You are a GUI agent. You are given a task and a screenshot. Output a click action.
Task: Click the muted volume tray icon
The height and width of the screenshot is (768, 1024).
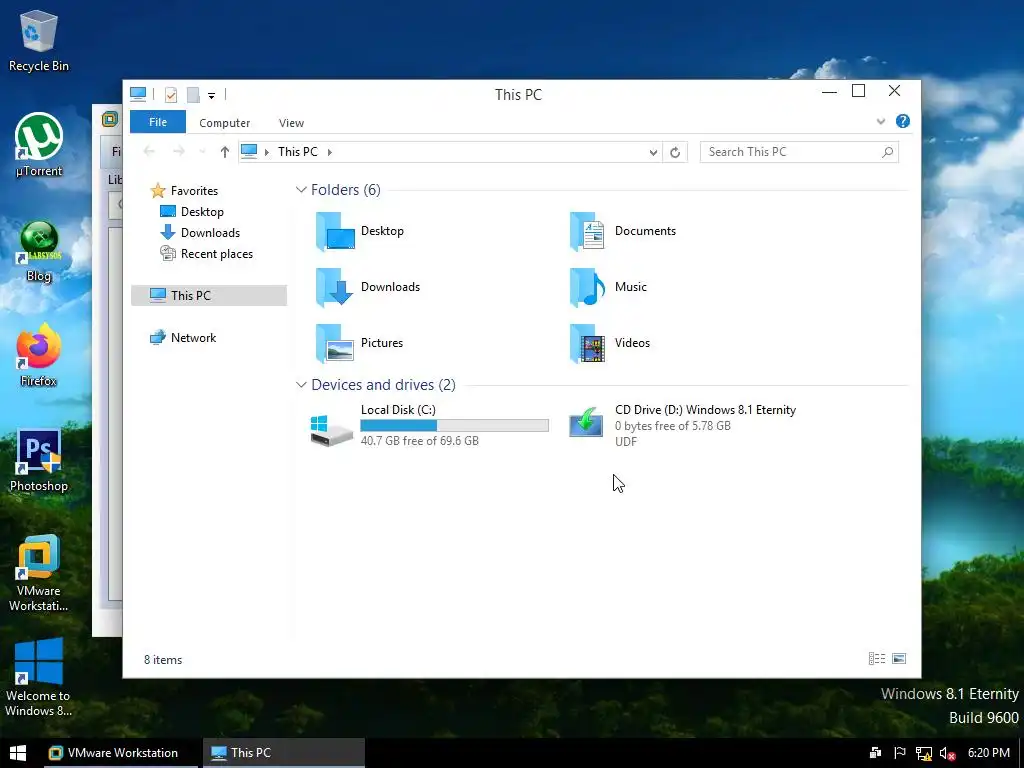coord(948,754)
